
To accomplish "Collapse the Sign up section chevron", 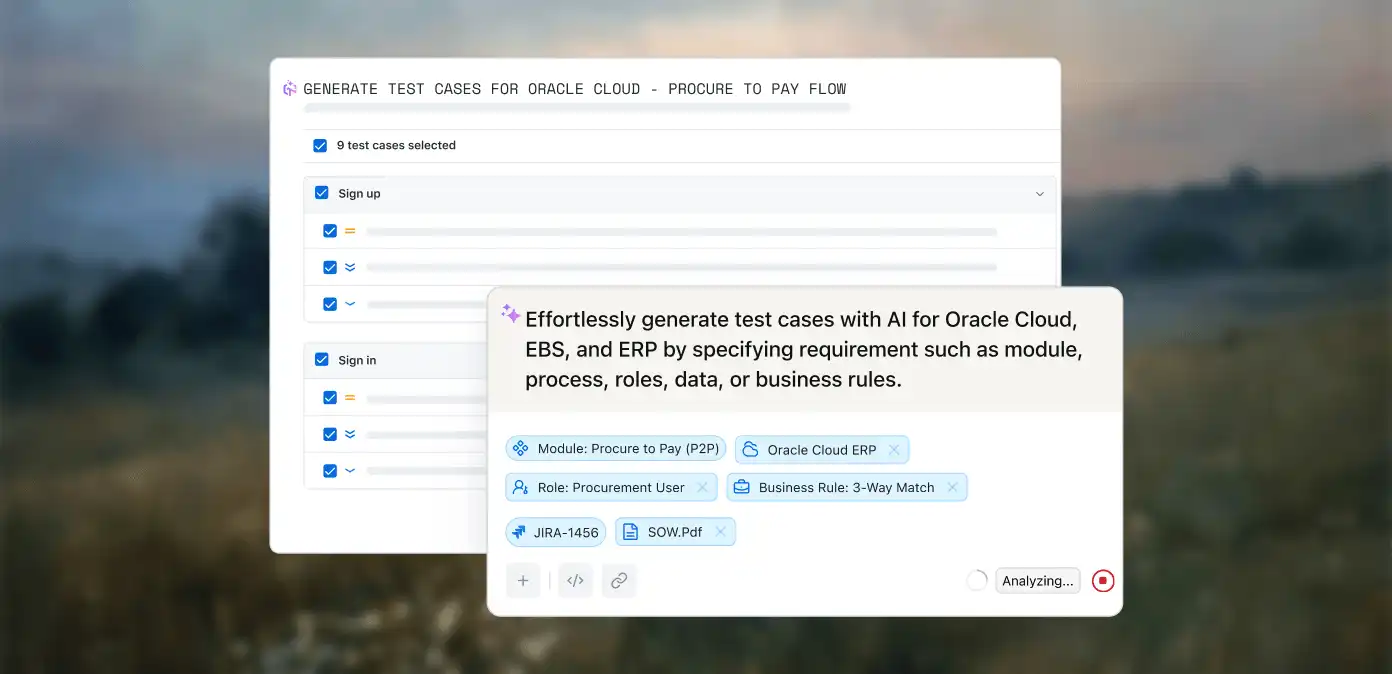I will click(1039, 194).
